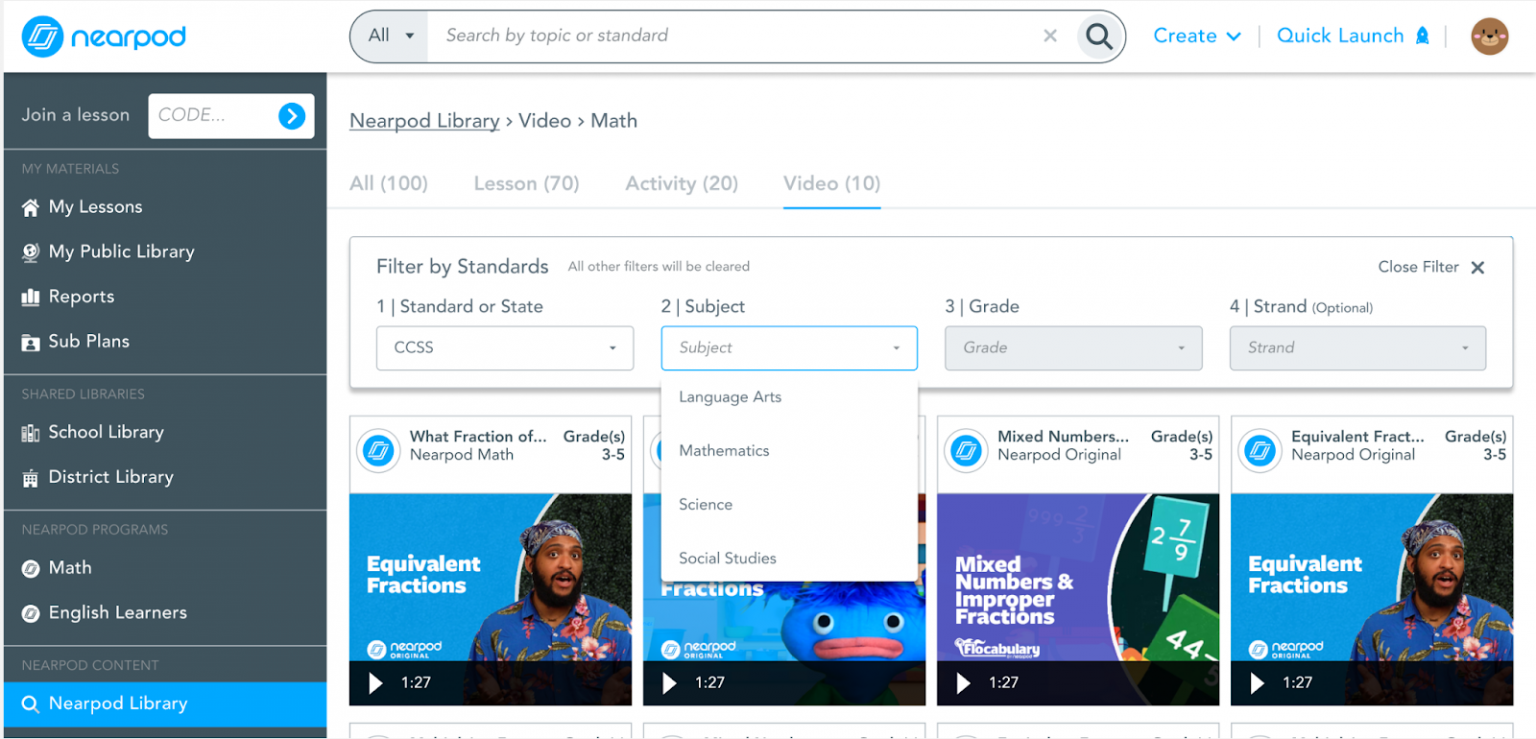Follow the Nearpod Library breadcrumb link
This screenshot has width=1536, height=739.
click(x=424, y=120)
